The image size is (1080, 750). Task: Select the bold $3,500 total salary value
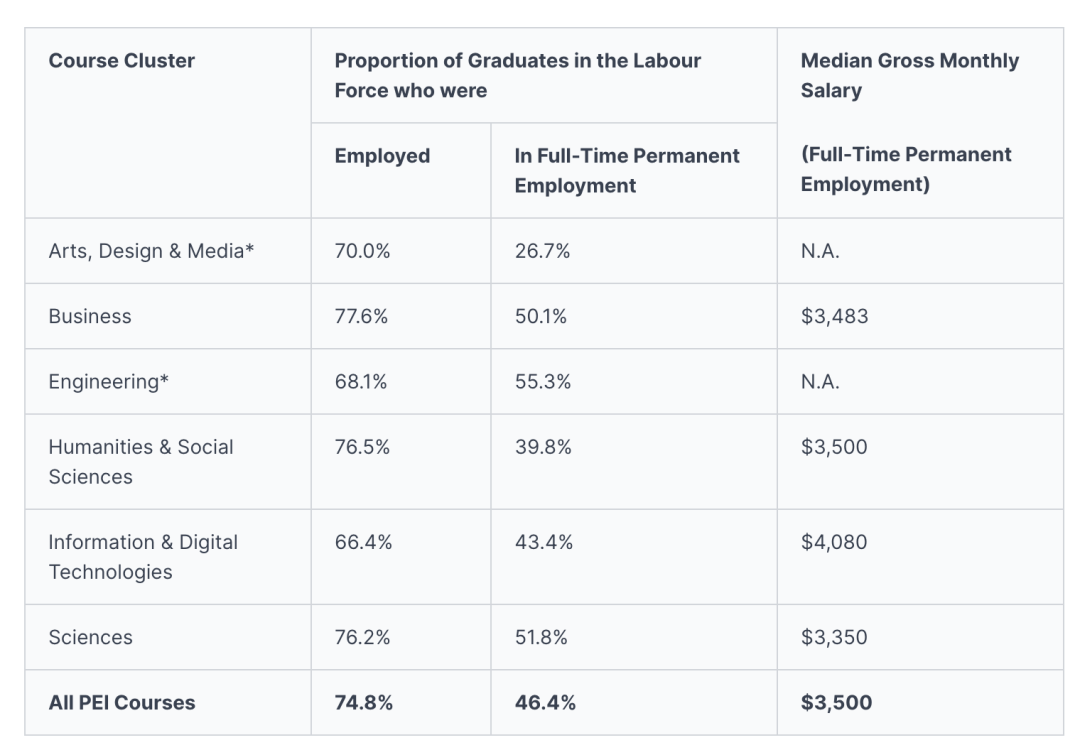[x=836, y=702]
